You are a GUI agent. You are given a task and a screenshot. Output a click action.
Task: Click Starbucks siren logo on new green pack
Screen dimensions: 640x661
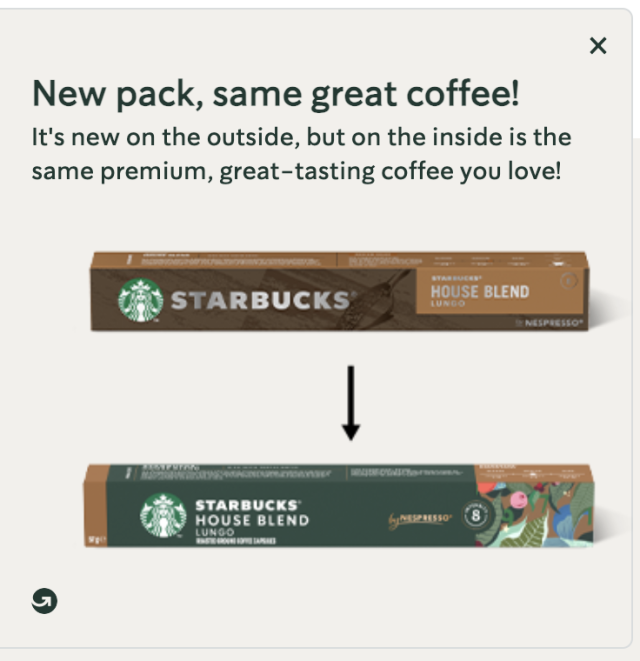[163, 515]
